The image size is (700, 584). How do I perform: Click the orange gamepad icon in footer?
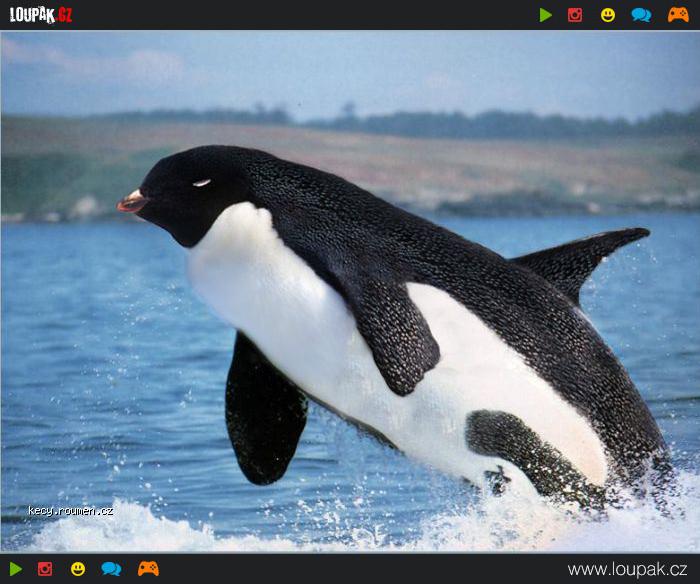pyautogui.click(x=148, y=568)
